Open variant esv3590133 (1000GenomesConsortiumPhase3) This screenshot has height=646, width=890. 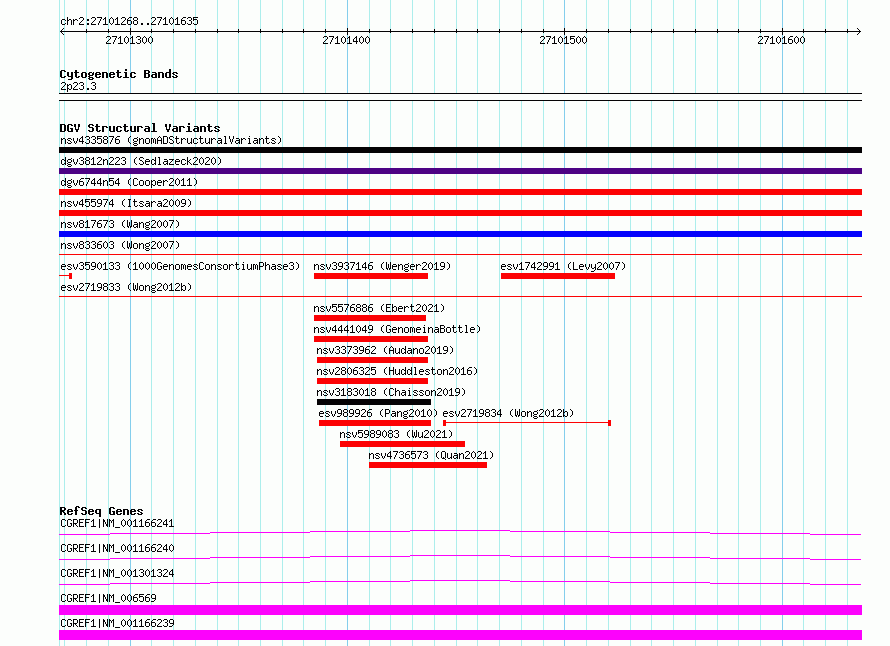tap(180, 266)
